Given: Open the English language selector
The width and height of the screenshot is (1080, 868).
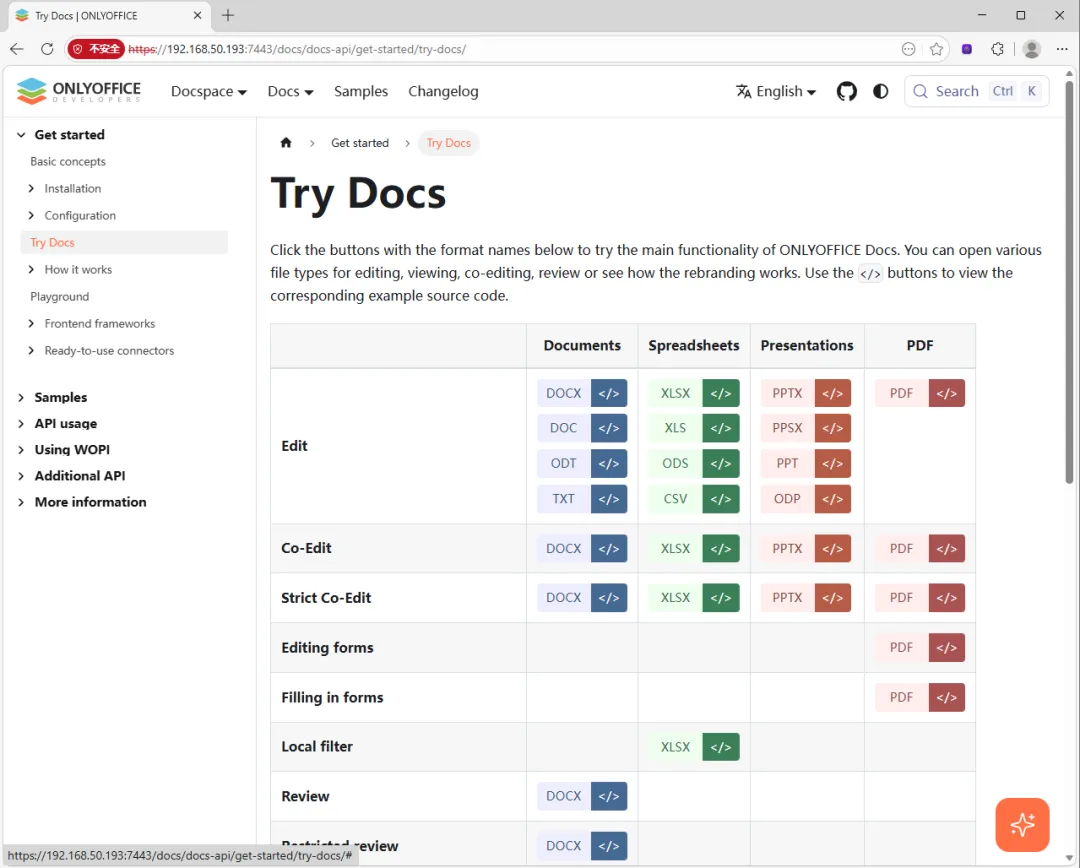Looking at the screenshot, I should coord(776,91).
